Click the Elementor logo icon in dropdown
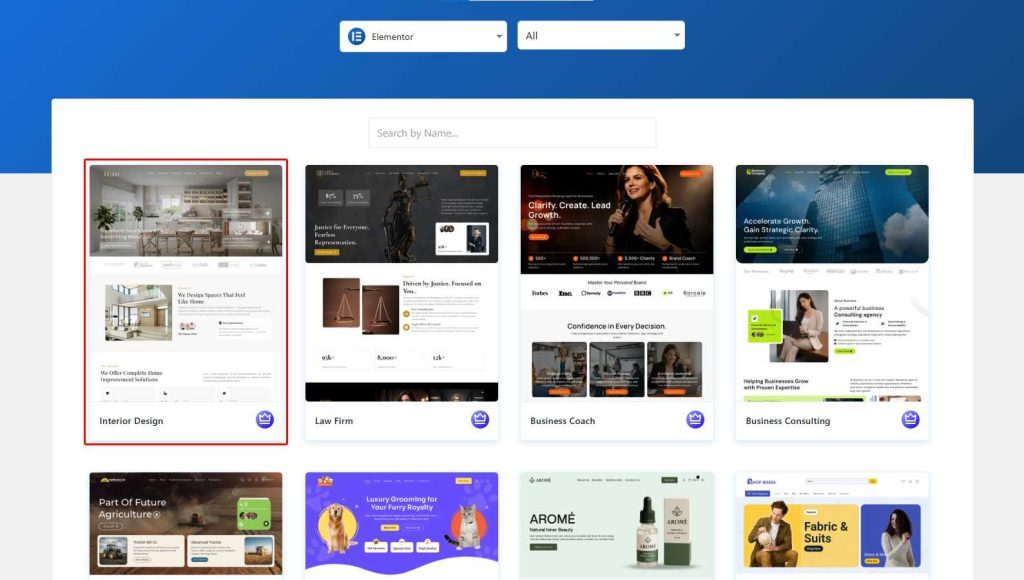This screenshot has height=580, width=1024. click(x=356, y=37)
